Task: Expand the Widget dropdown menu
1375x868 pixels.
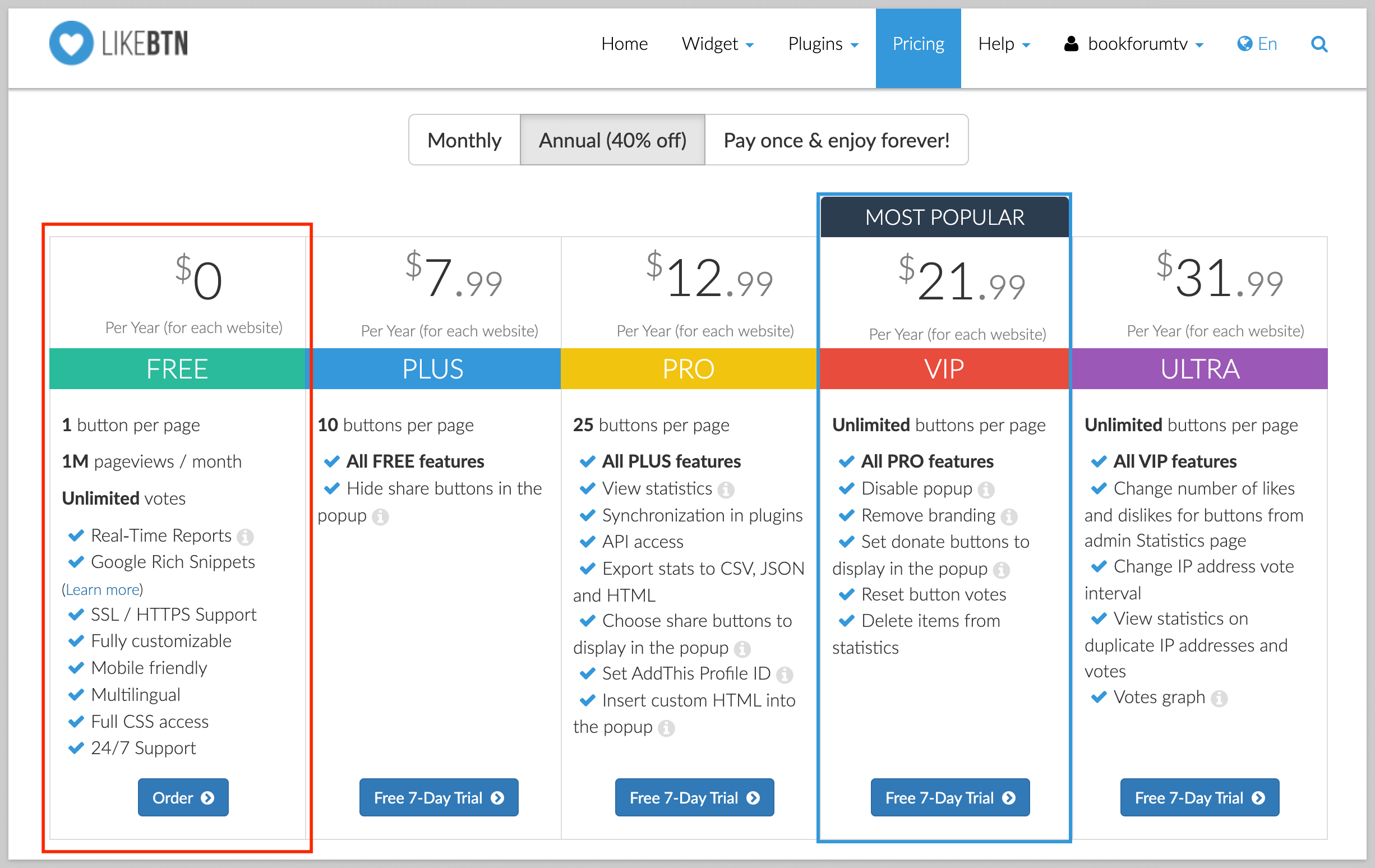Action: (717, 44)
